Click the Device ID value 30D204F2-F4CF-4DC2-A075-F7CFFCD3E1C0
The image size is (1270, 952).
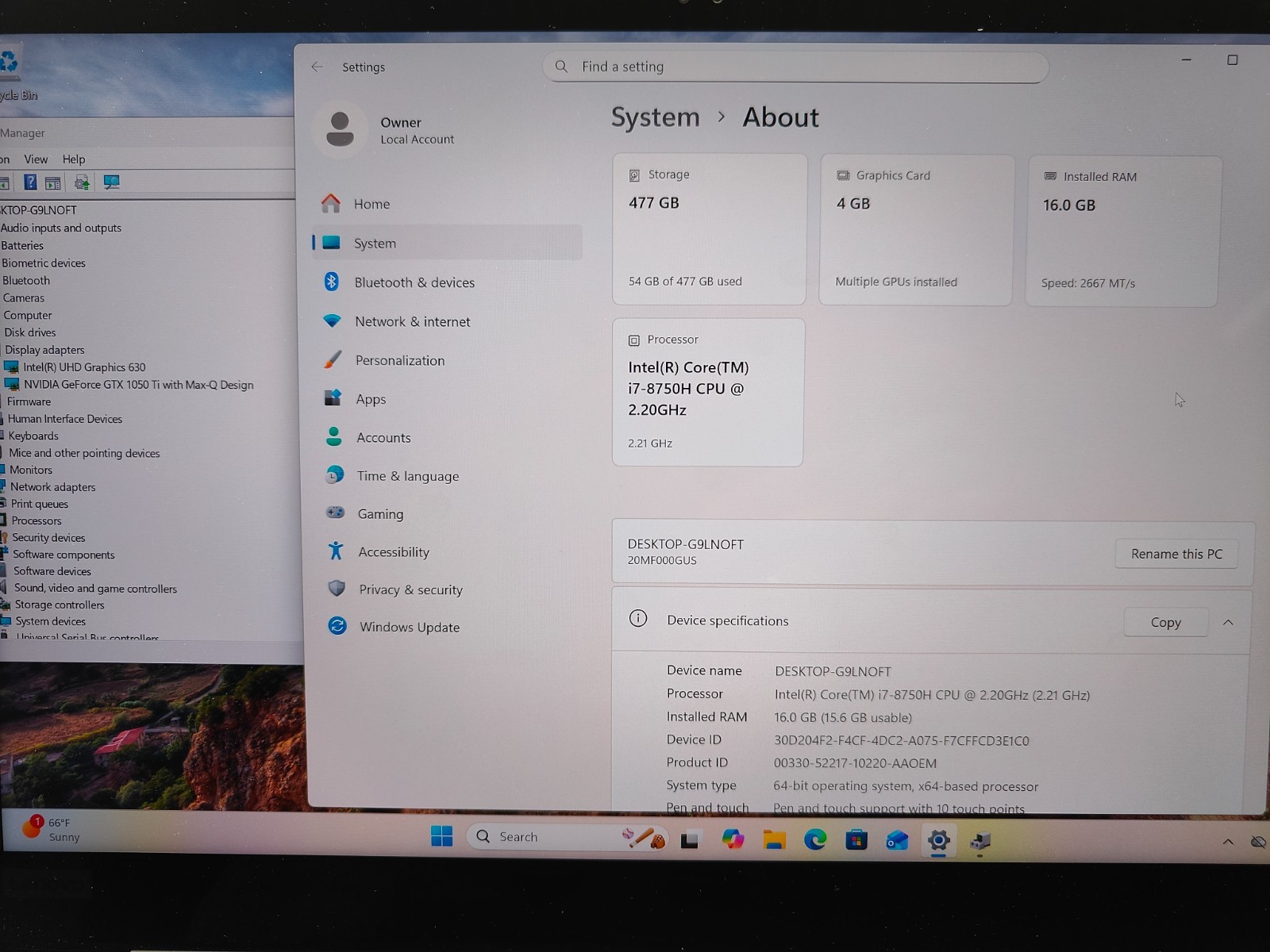pyautogui.click(x=901, y=741)
